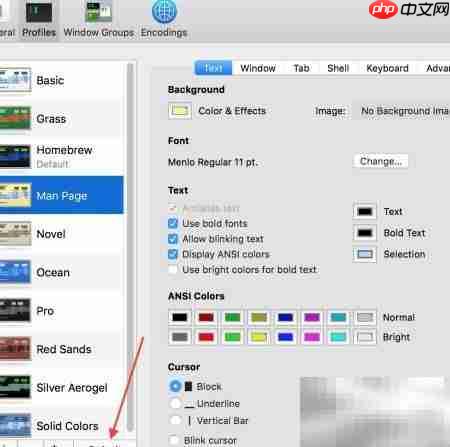
Task: Select the Block cursor option
Action: 175,386
